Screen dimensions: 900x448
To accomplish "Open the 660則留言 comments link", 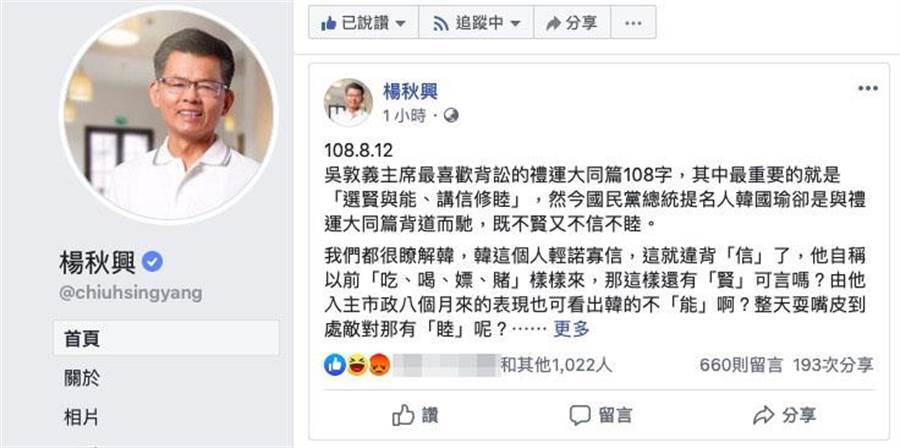I will coord(741,365).
